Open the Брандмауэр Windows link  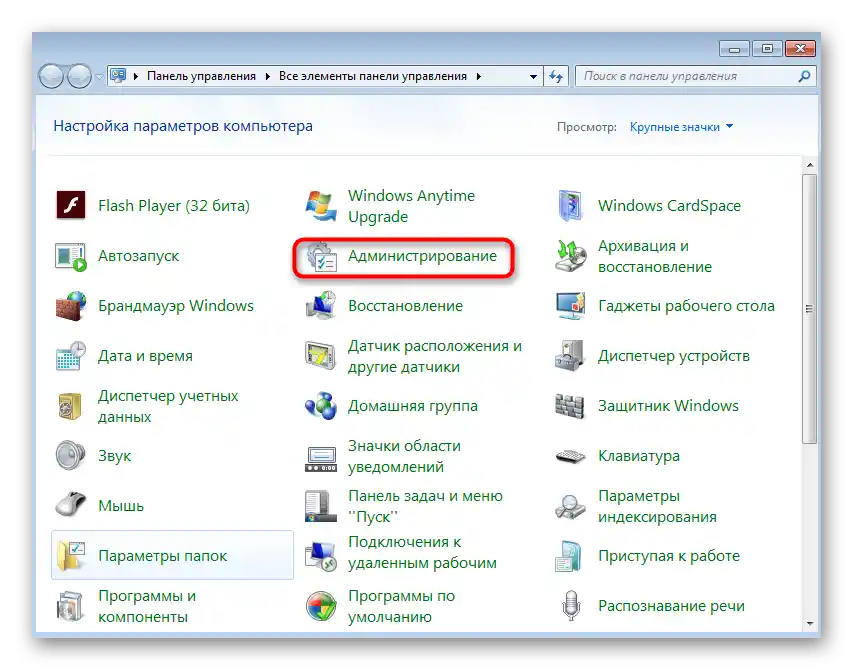click(176, 306)
